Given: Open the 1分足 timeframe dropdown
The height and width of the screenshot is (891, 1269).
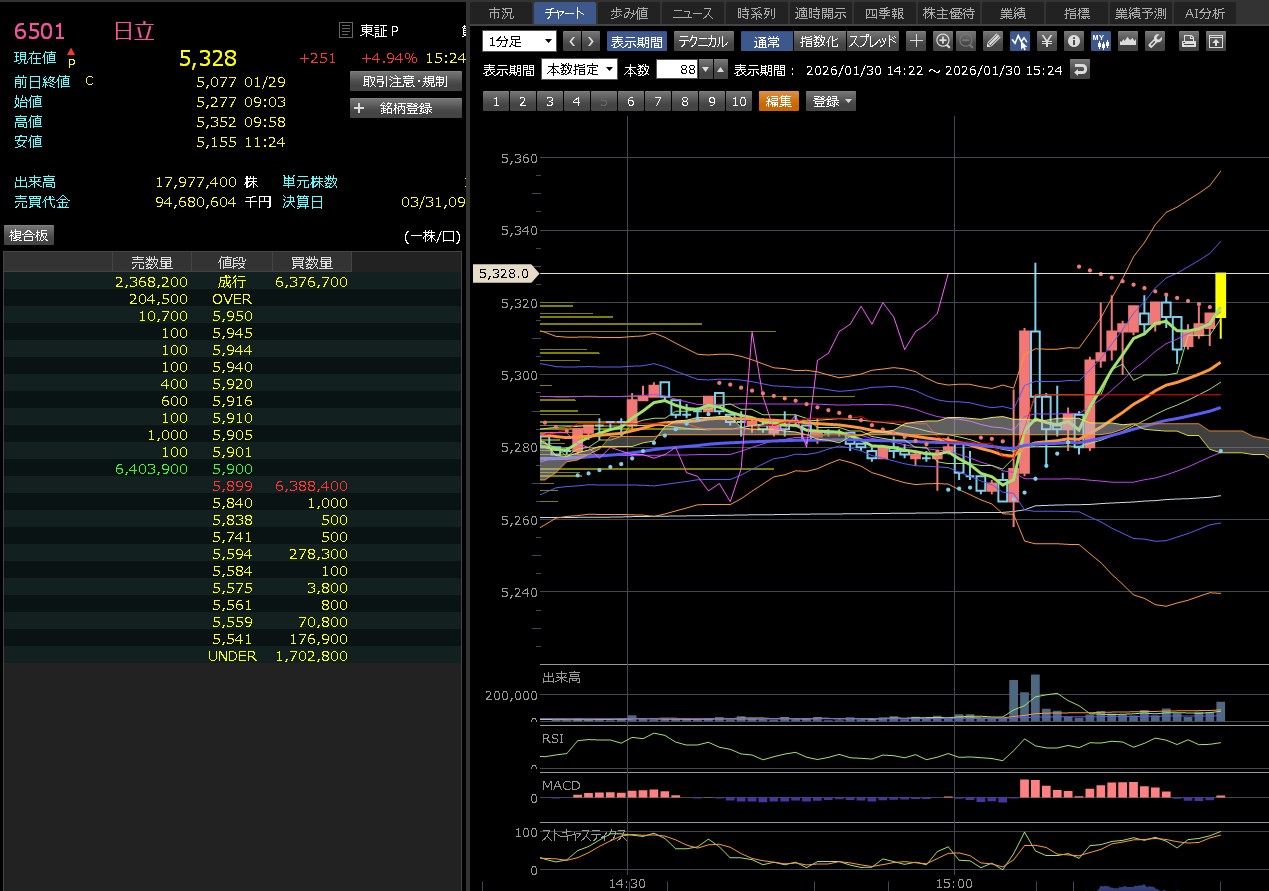Looking at the screenshot, I should point(519,41).
